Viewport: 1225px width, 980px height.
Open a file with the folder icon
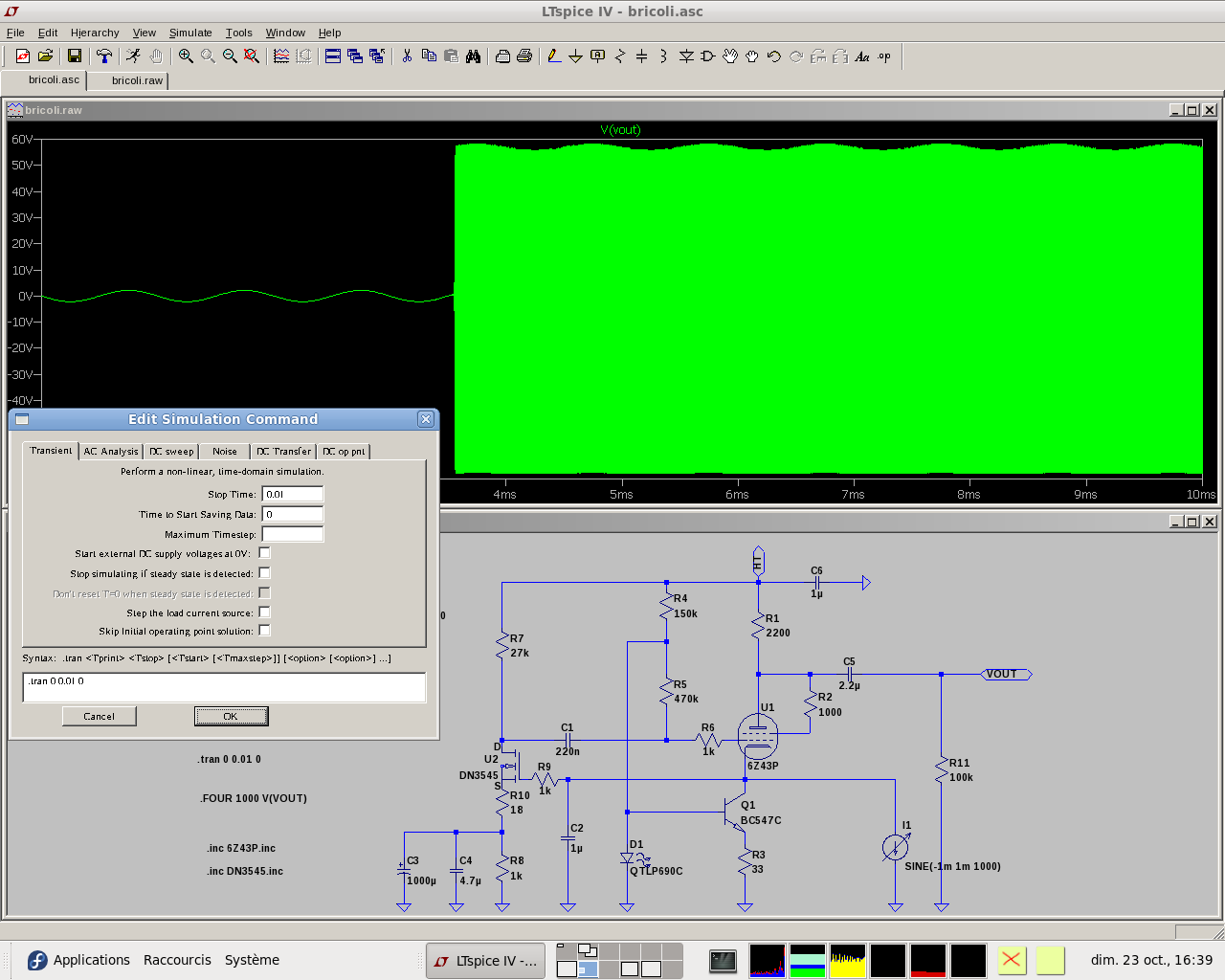(x=45, y=56)
